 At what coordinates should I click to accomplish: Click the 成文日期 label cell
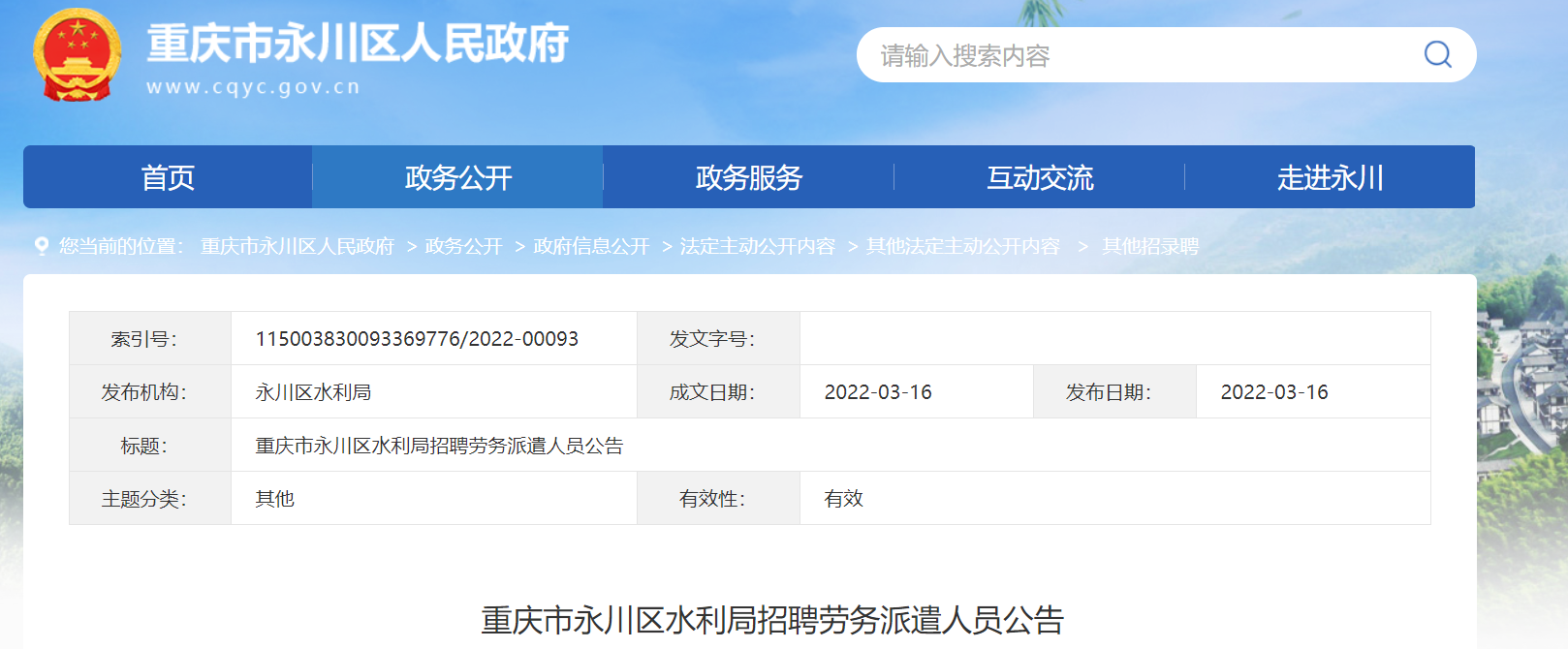click(x=718, y=391)
